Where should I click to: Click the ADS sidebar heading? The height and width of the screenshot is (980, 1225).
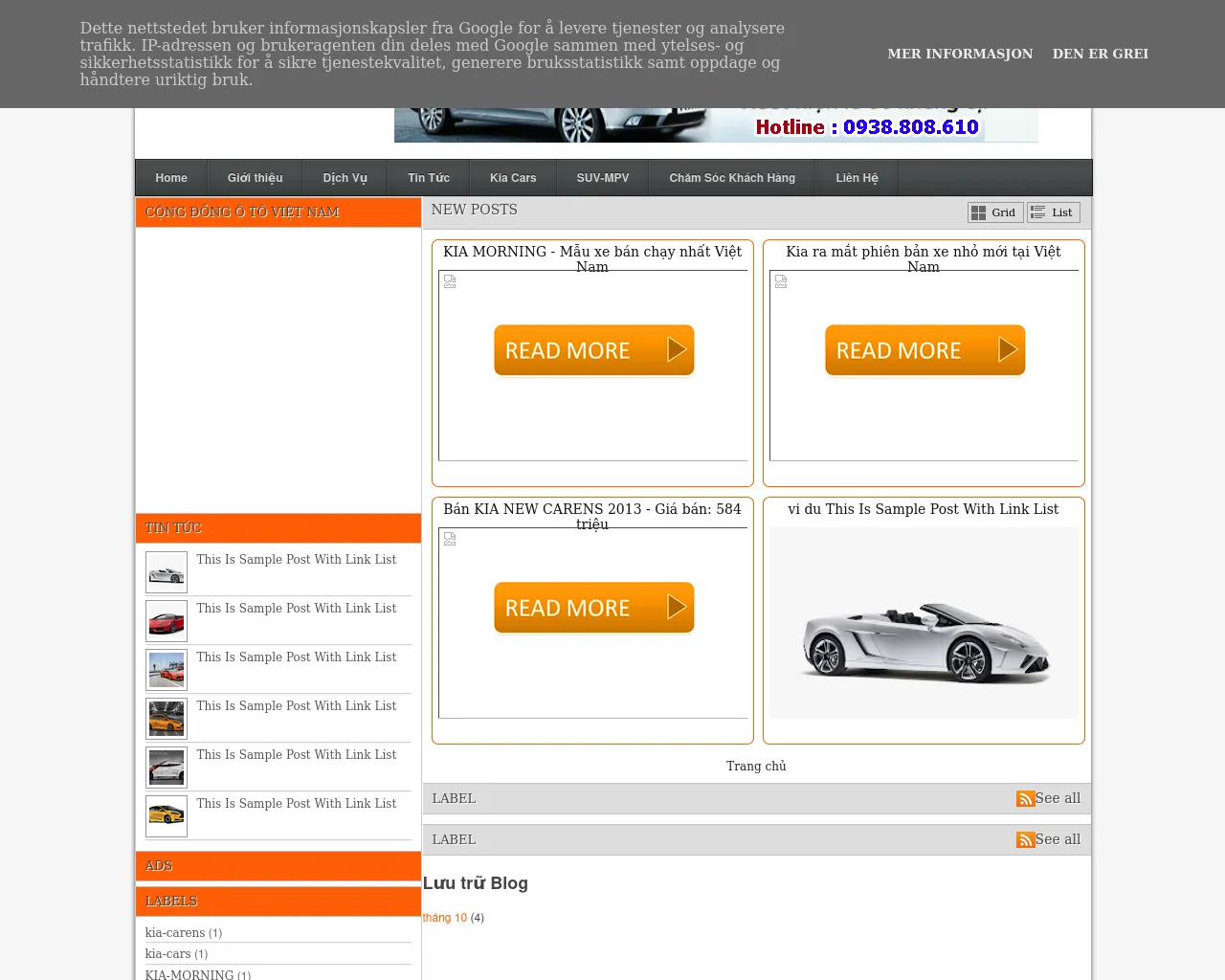(159, 865)
